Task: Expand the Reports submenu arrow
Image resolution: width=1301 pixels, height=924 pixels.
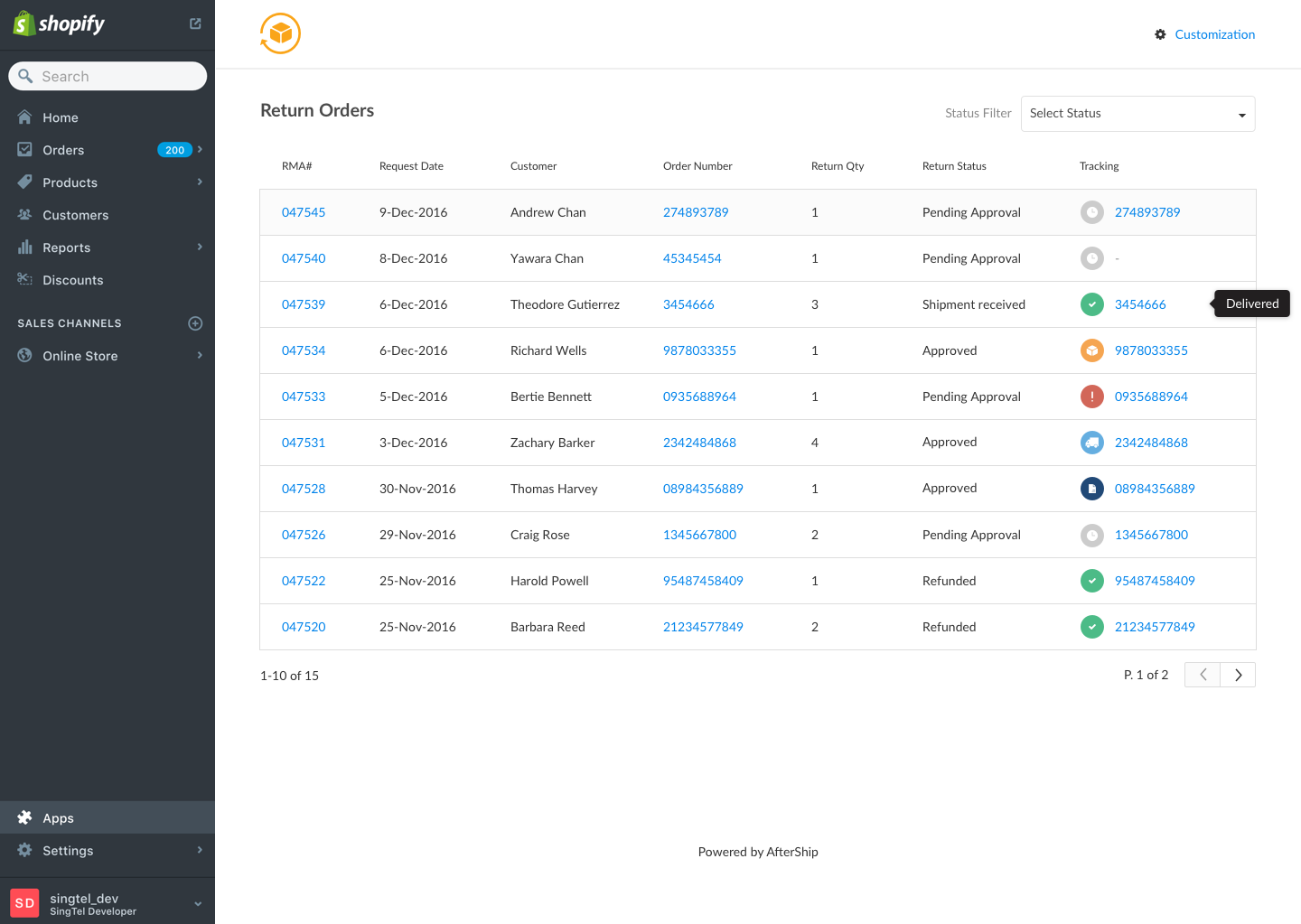Action: (200, 247)
